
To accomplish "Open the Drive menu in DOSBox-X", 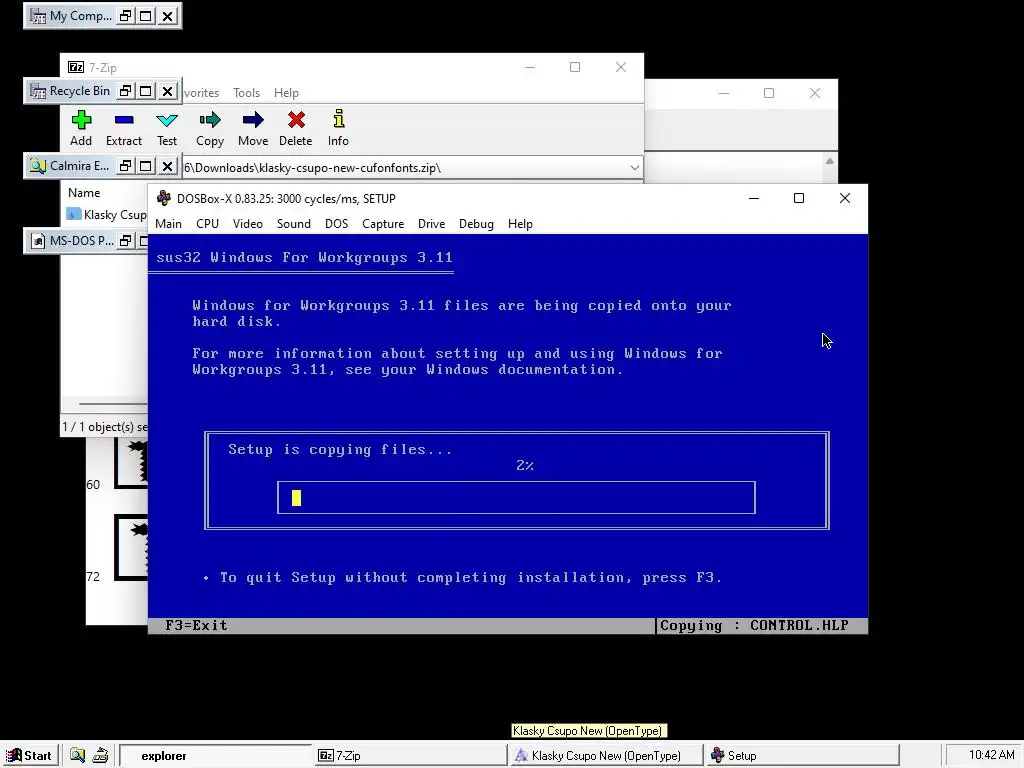I will 432,223.
